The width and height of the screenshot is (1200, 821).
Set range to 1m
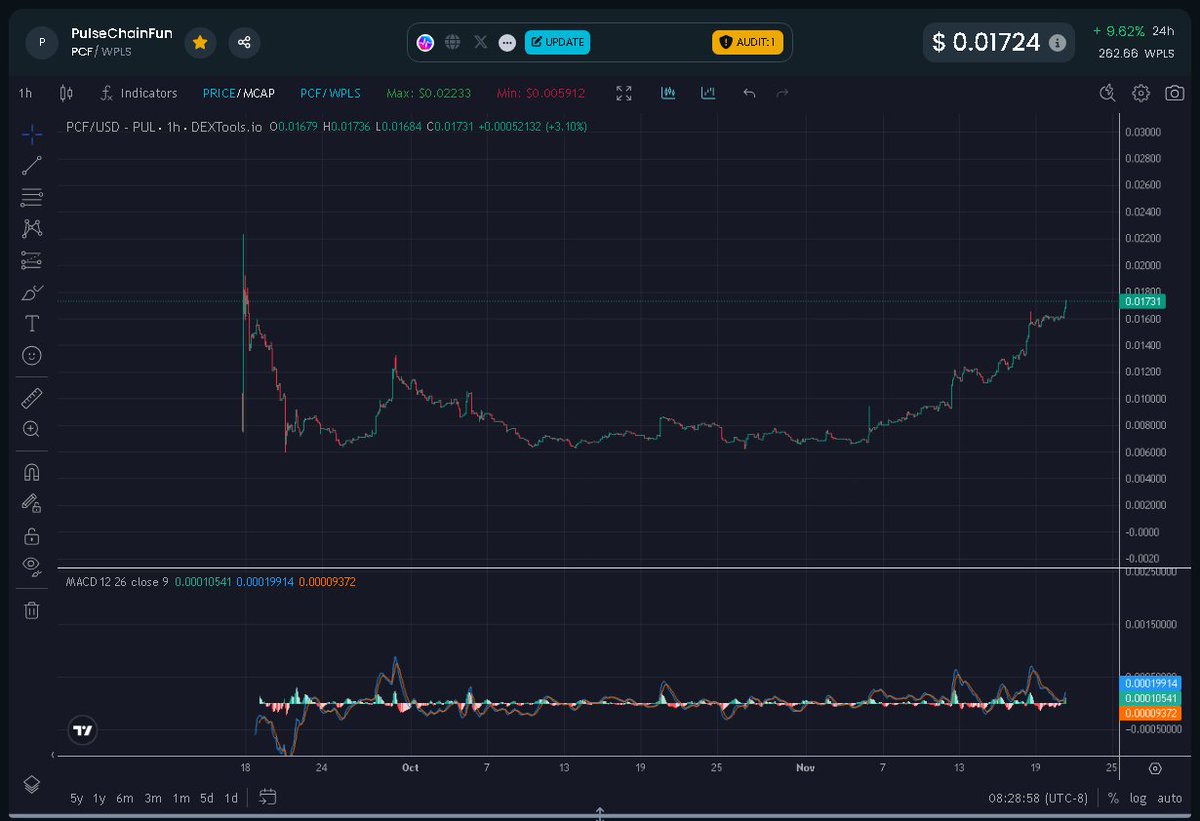181,798
